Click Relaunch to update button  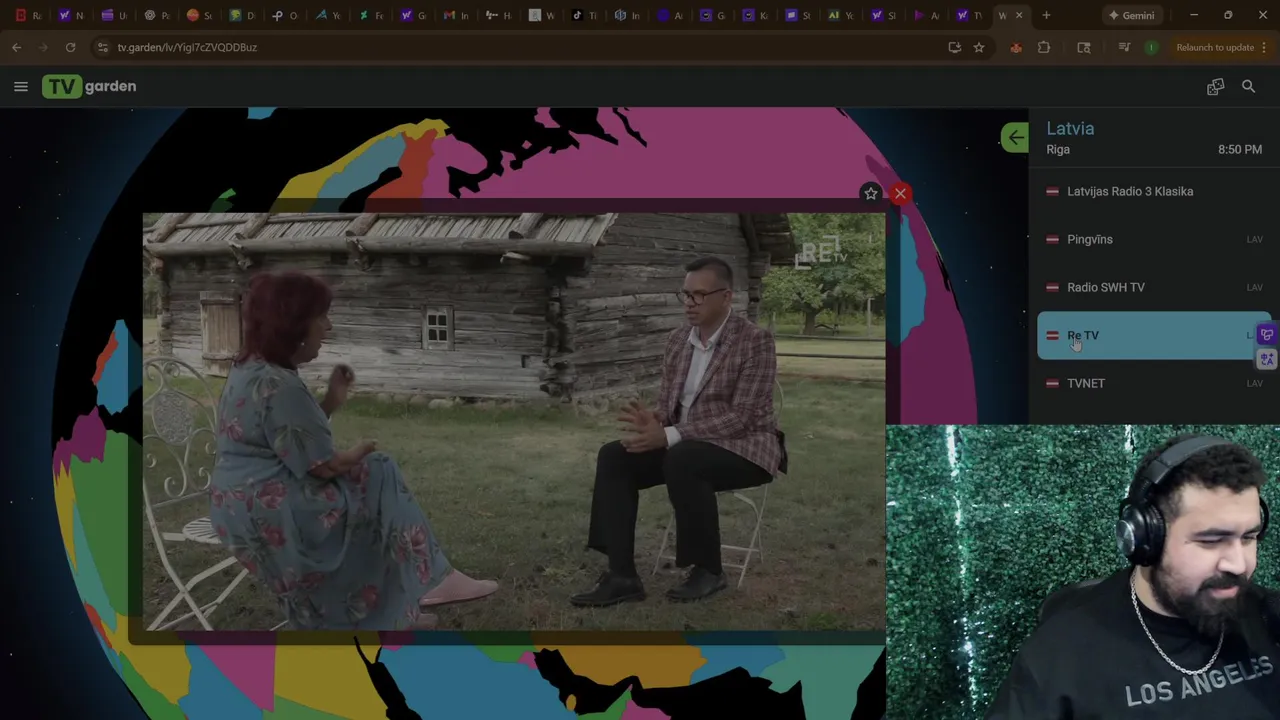(1215, 47)
